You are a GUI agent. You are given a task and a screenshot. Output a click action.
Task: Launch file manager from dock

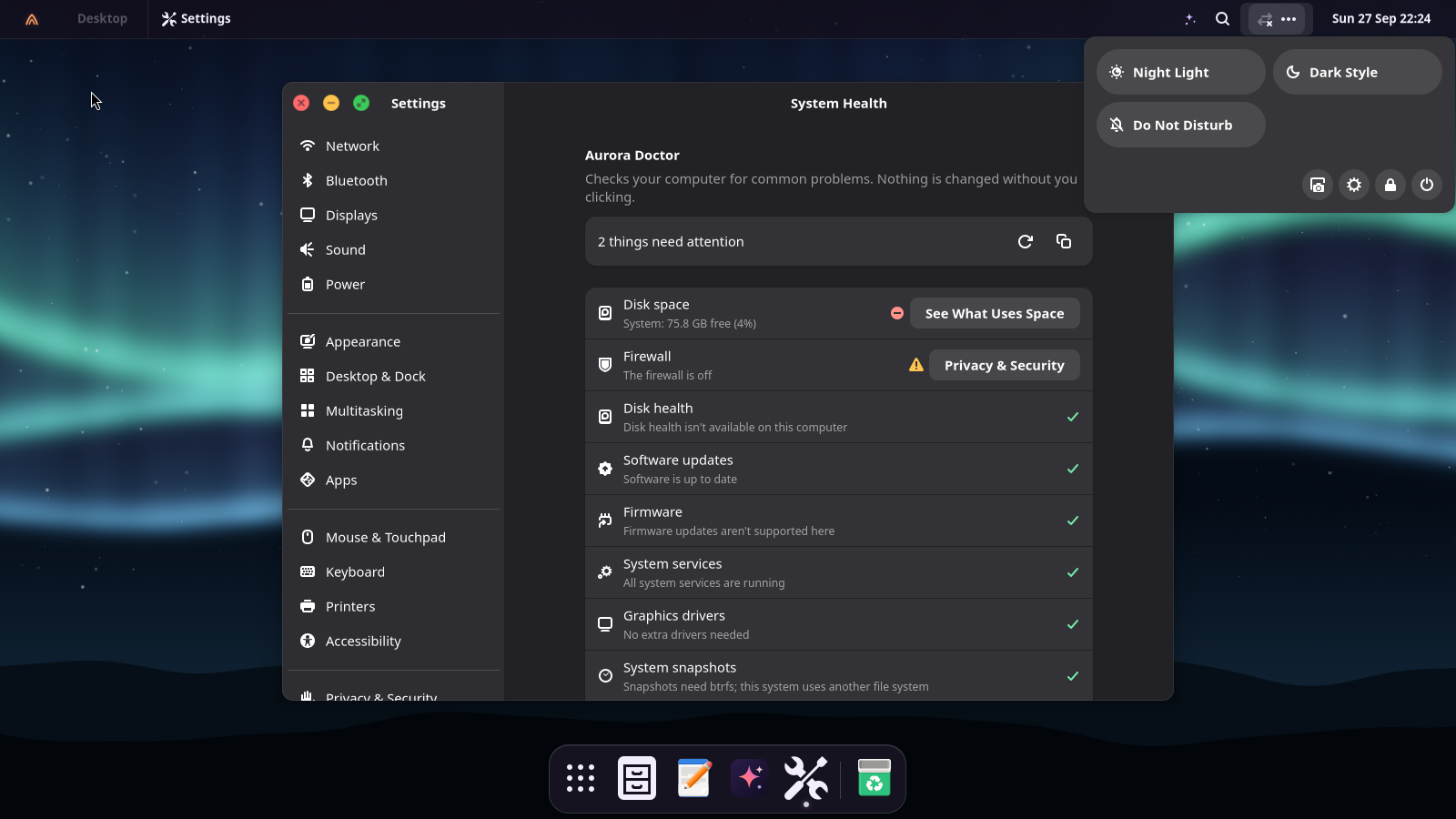pyautogui.click(x=637, y=778)
